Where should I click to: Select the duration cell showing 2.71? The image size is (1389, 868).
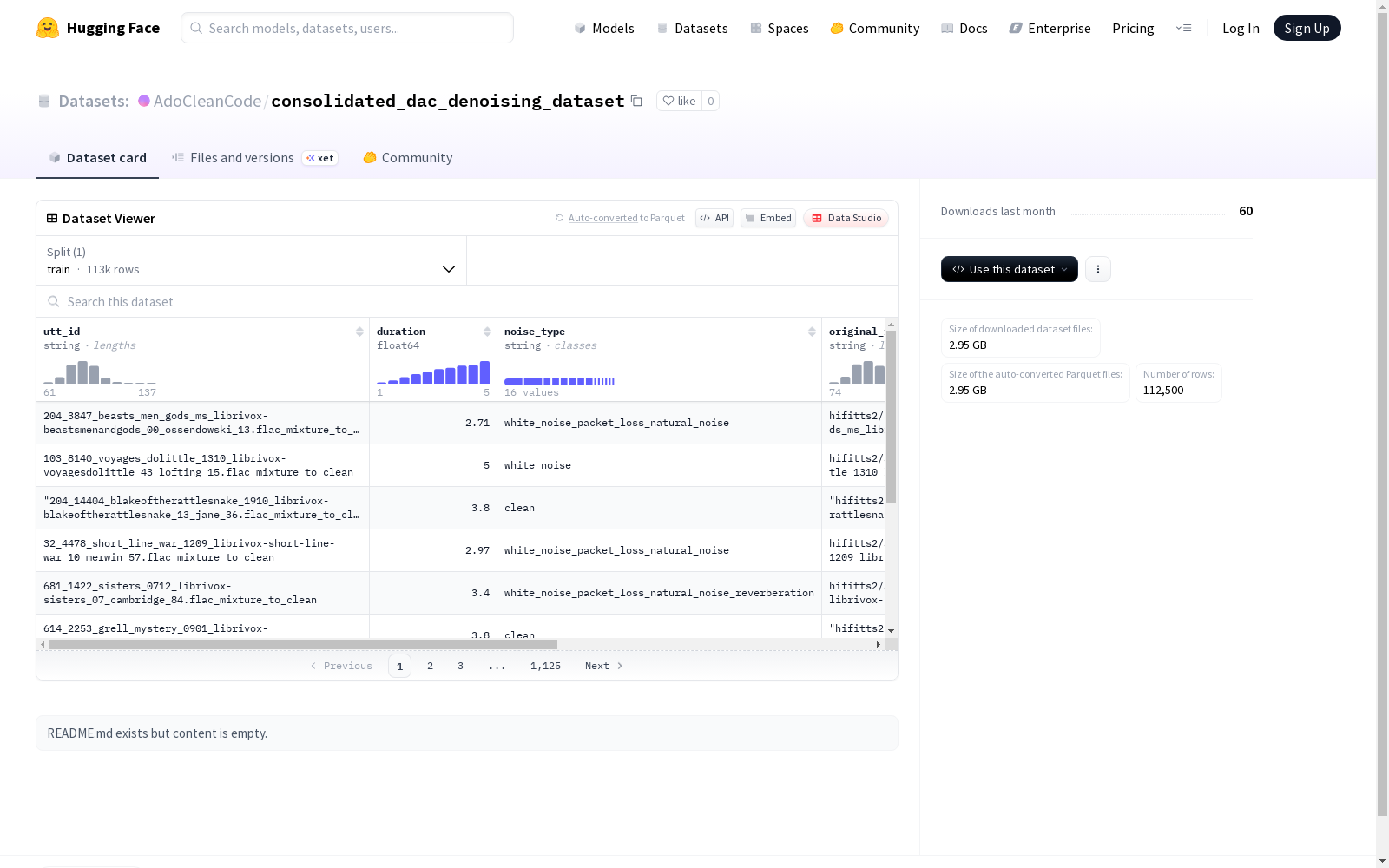click(x=433, y=423)
